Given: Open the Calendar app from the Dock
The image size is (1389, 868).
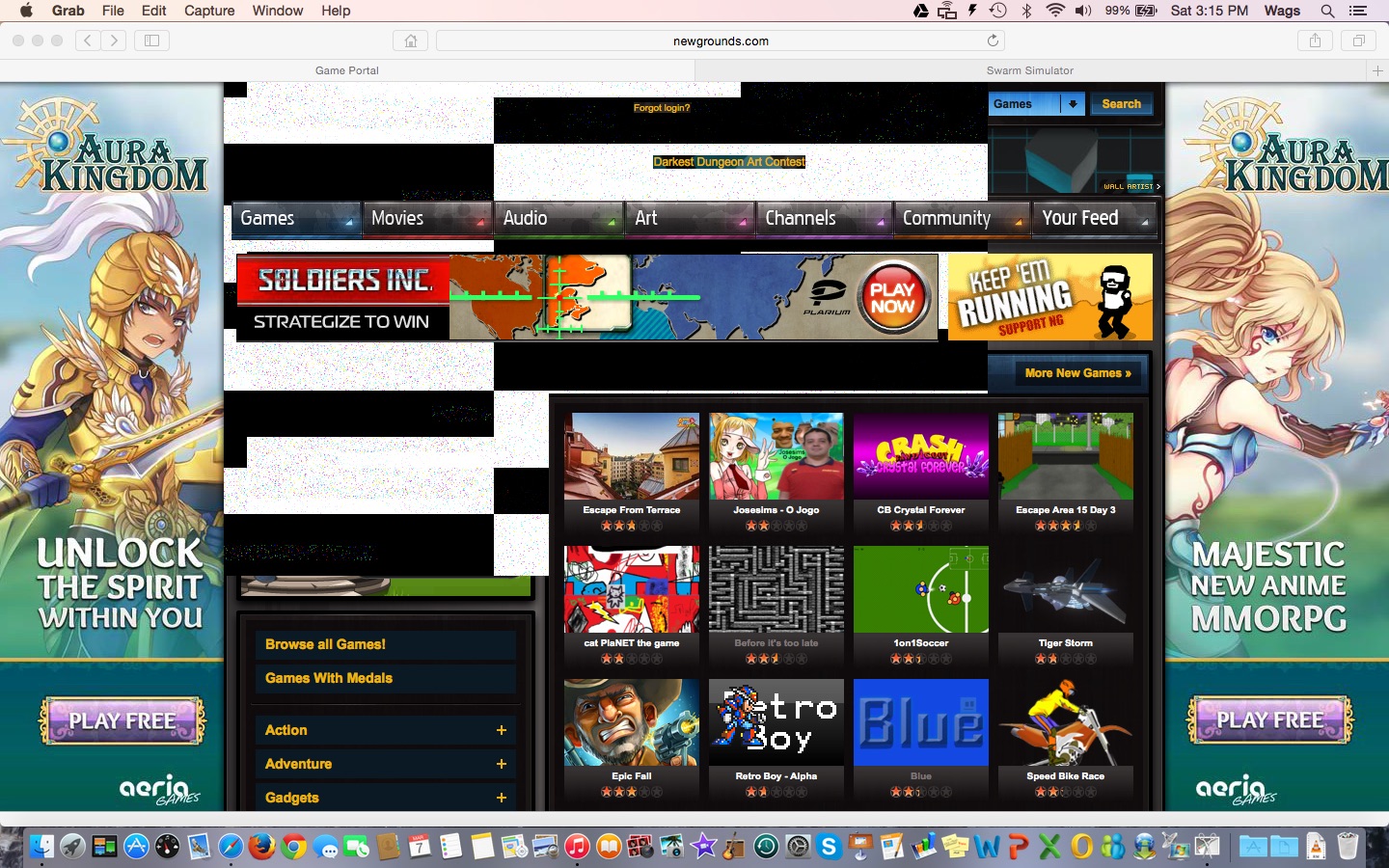Looking at the screenshot, I should (x=420, y=846).
